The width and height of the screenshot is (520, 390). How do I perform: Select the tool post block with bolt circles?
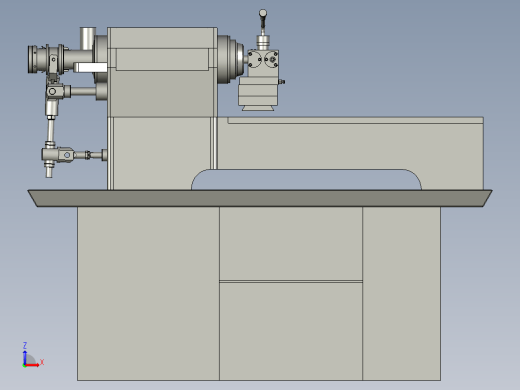point(263,63)
